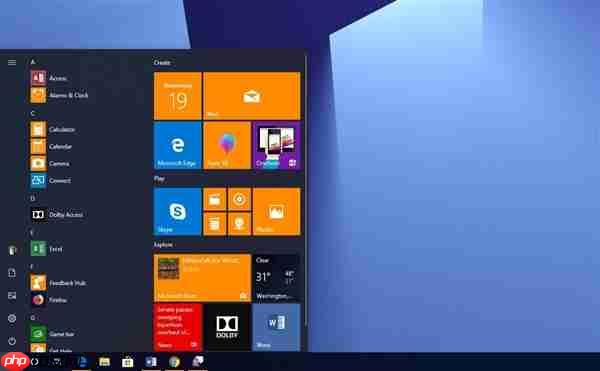This screenshot has width=600, height=371.
Task: Open the Access app from the list
Action: coord(49,78)
